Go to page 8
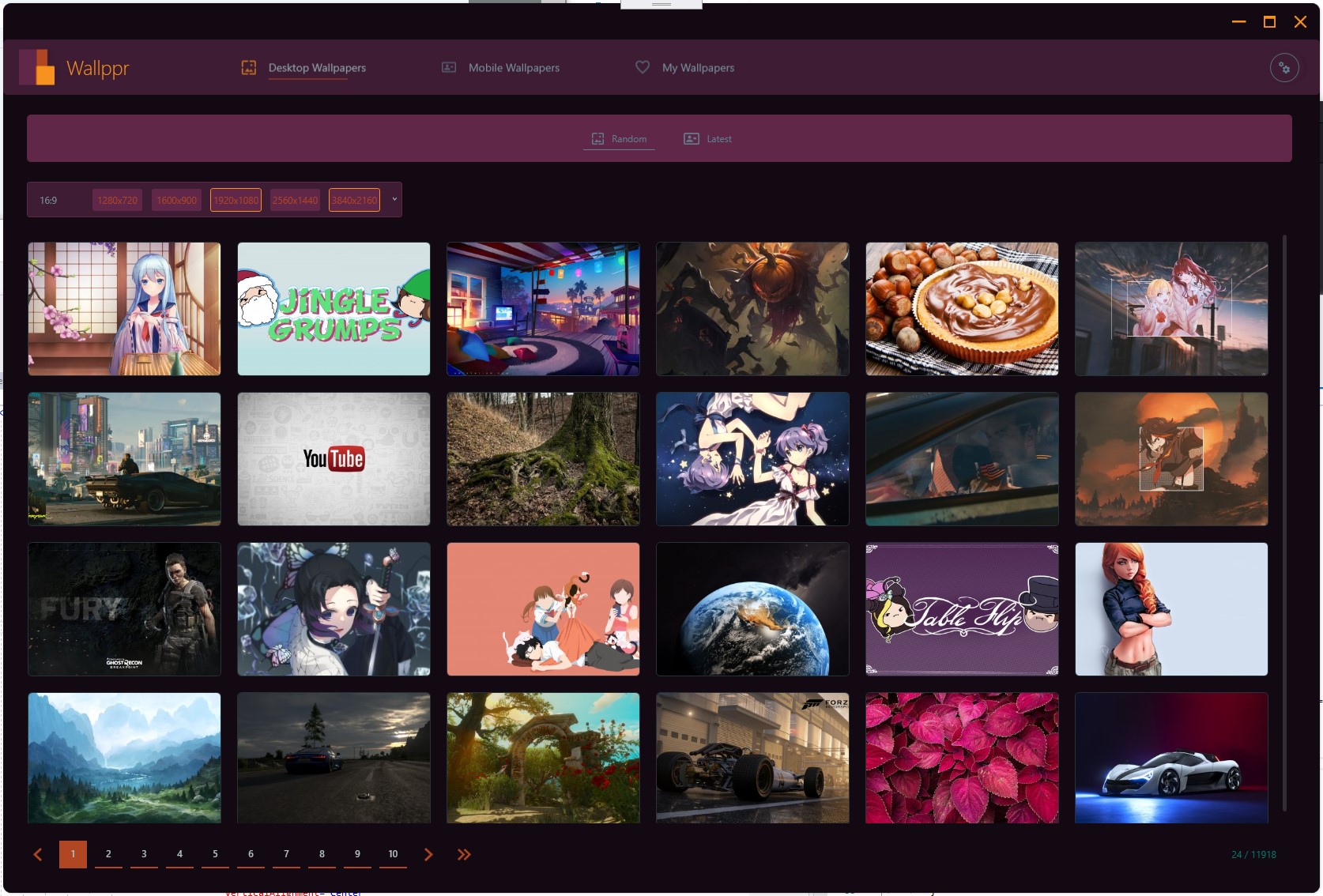1323x896 pixels. click(x=322, y=854)
